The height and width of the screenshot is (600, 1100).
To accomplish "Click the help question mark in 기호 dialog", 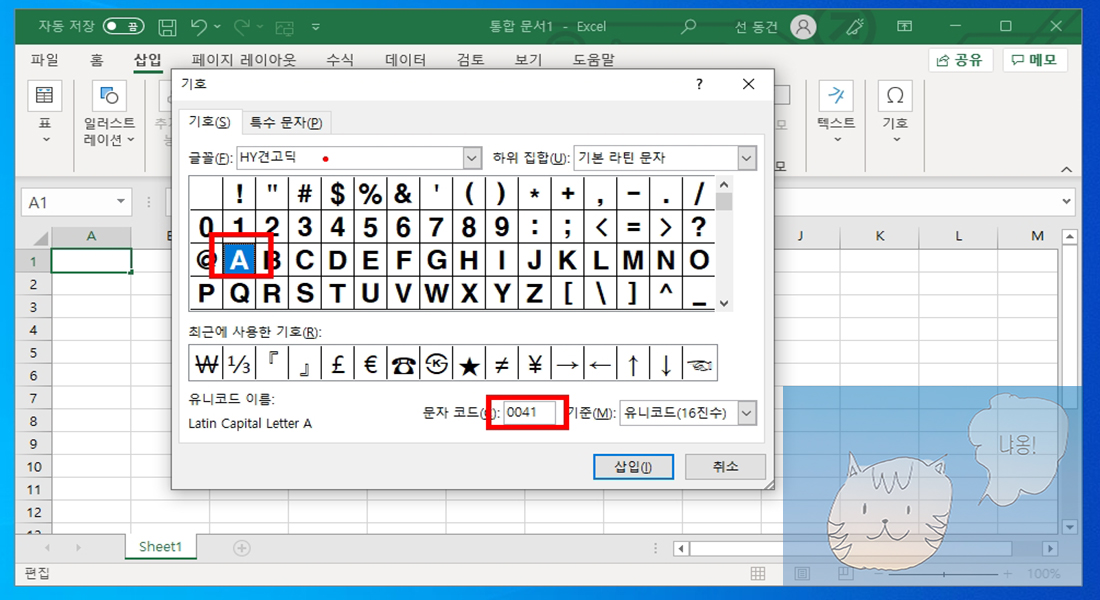I will pos(699,84).
